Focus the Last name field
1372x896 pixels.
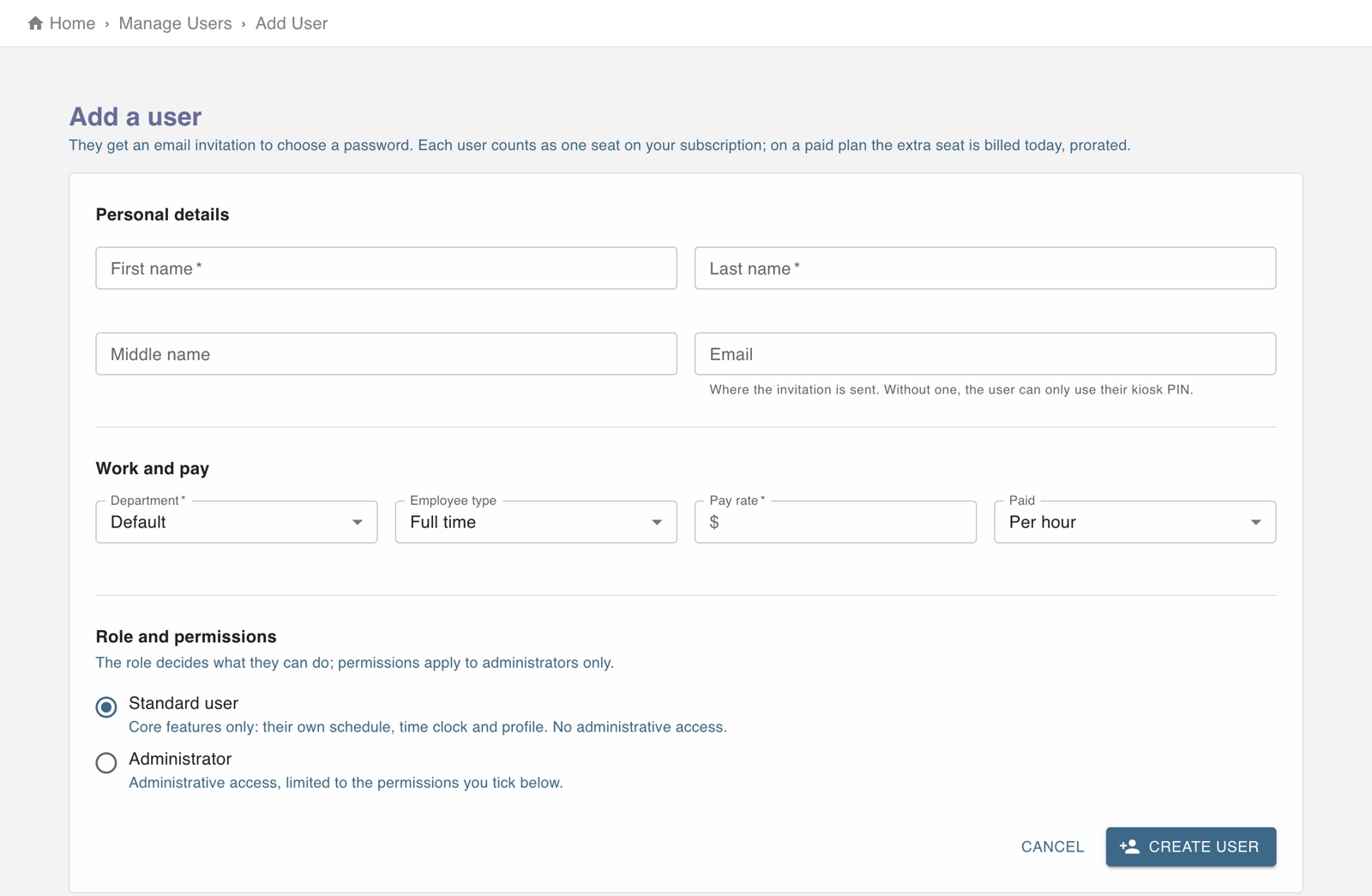point(985,268)
